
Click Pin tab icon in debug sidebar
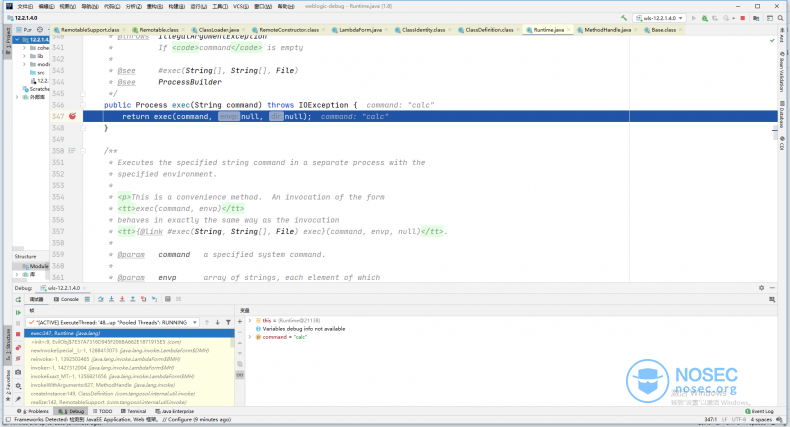(x=18, y=399)
